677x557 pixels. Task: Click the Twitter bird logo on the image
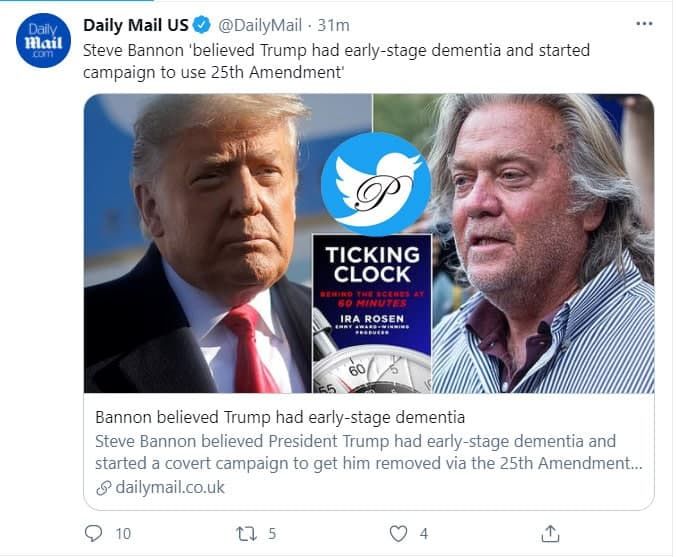[375, 184]
